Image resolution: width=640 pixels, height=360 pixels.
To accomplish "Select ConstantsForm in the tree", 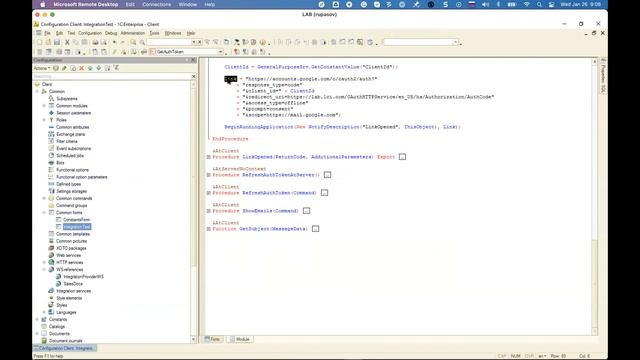I will tap(76, 220).
